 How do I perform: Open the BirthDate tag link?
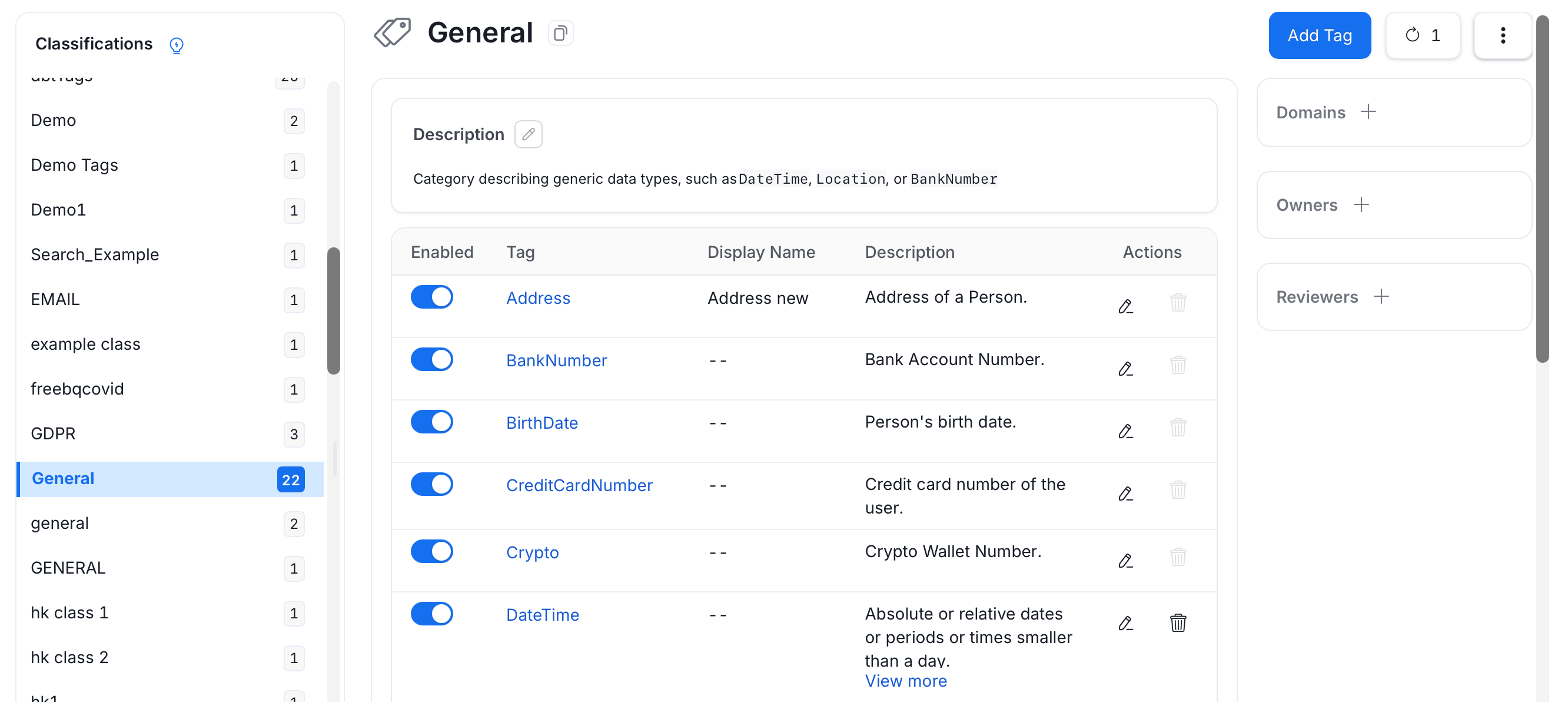(542, 423)
